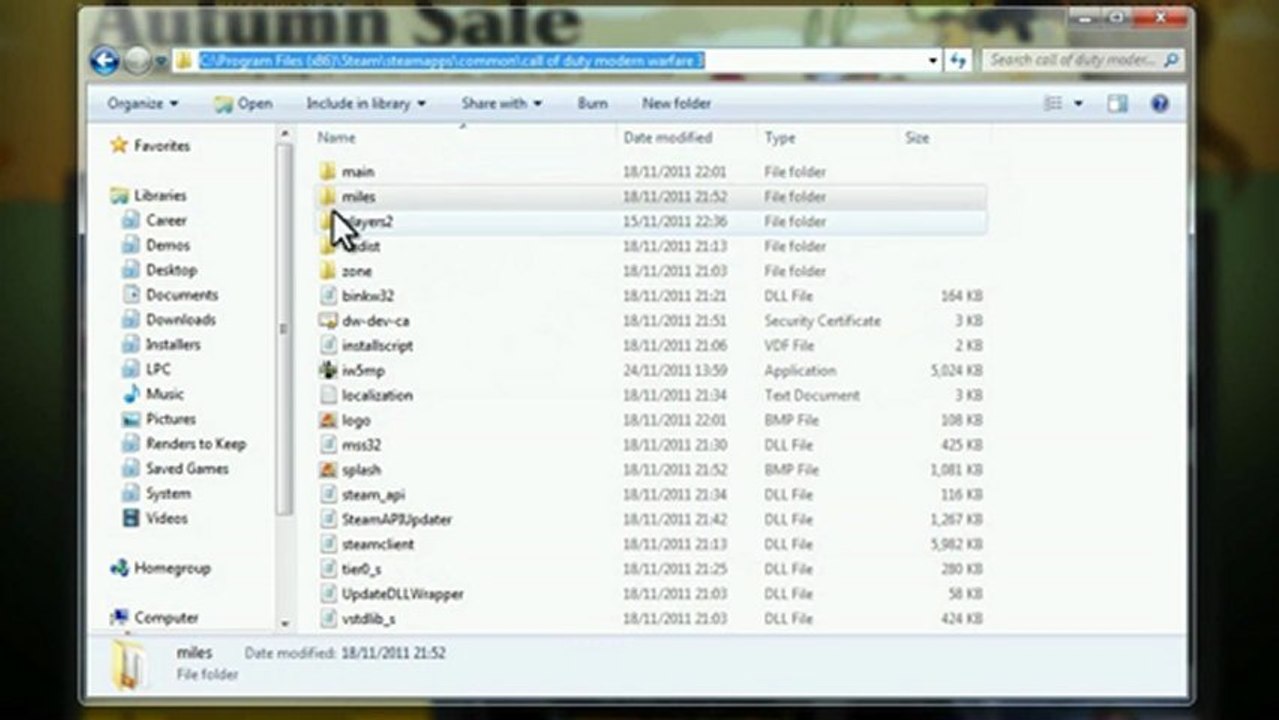1279x720 pixels.
Task: Open the Include in library dropdown
Action: pos(366,103)
